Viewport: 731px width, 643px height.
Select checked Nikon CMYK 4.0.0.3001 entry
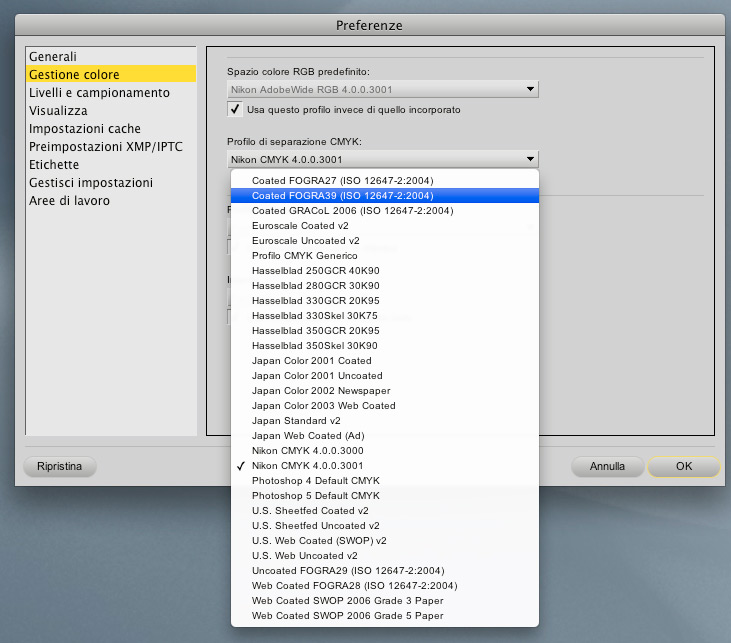(385, 465)
